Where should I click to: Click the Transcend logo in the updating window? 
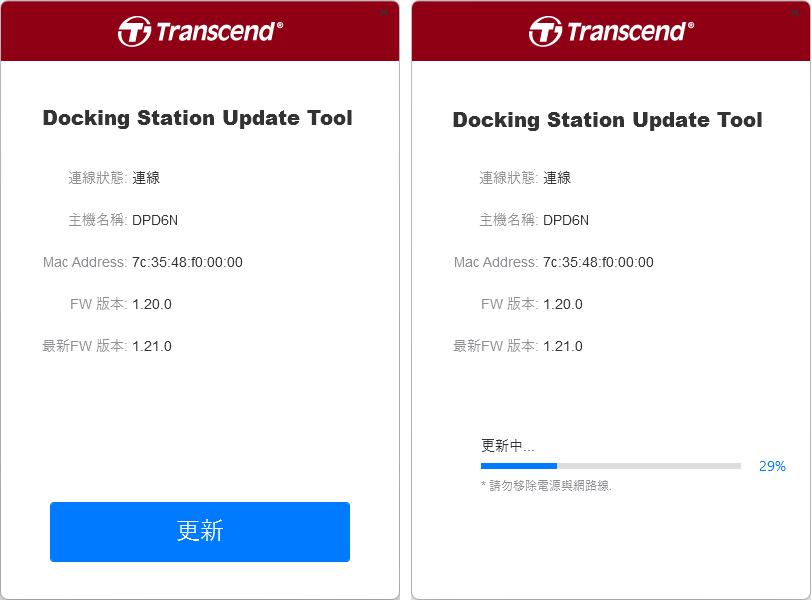point(611,31)
